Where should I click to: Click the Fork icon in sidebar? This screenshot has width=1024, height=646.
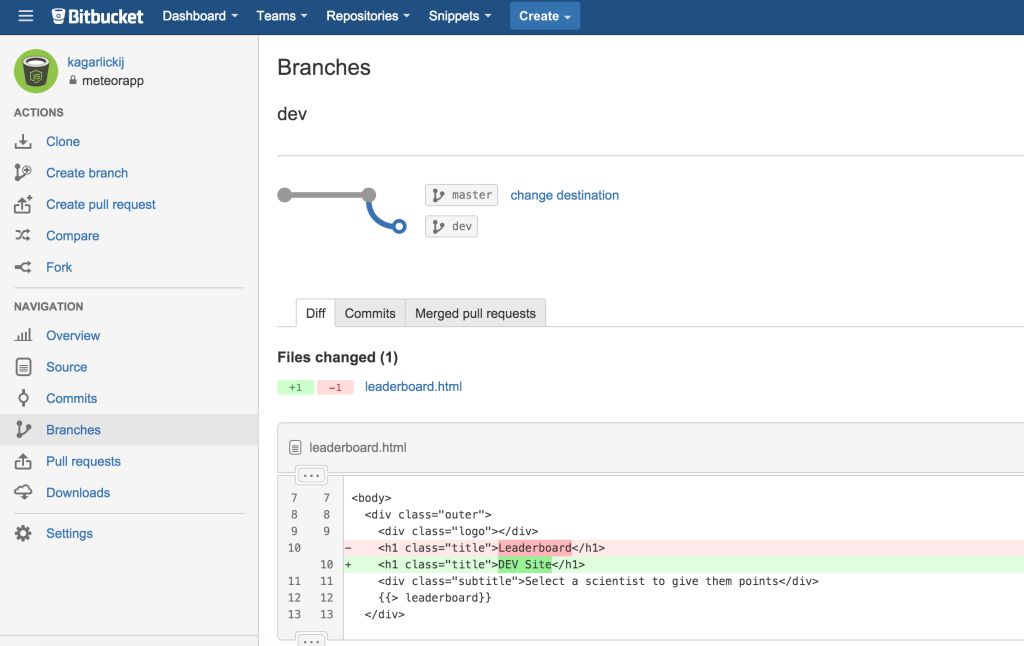(24, 267)
